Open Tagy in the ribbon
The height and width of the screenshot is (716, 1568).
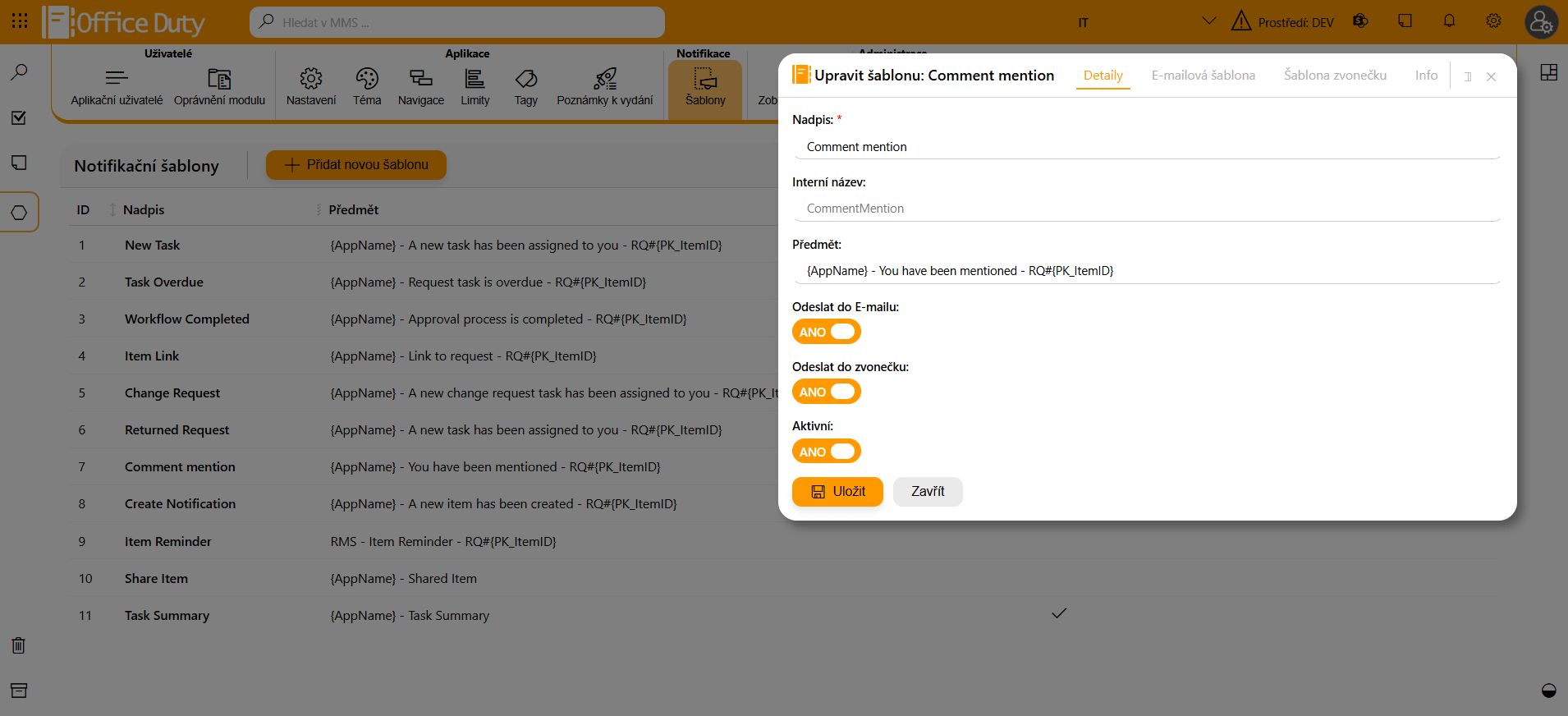(526, 88)
